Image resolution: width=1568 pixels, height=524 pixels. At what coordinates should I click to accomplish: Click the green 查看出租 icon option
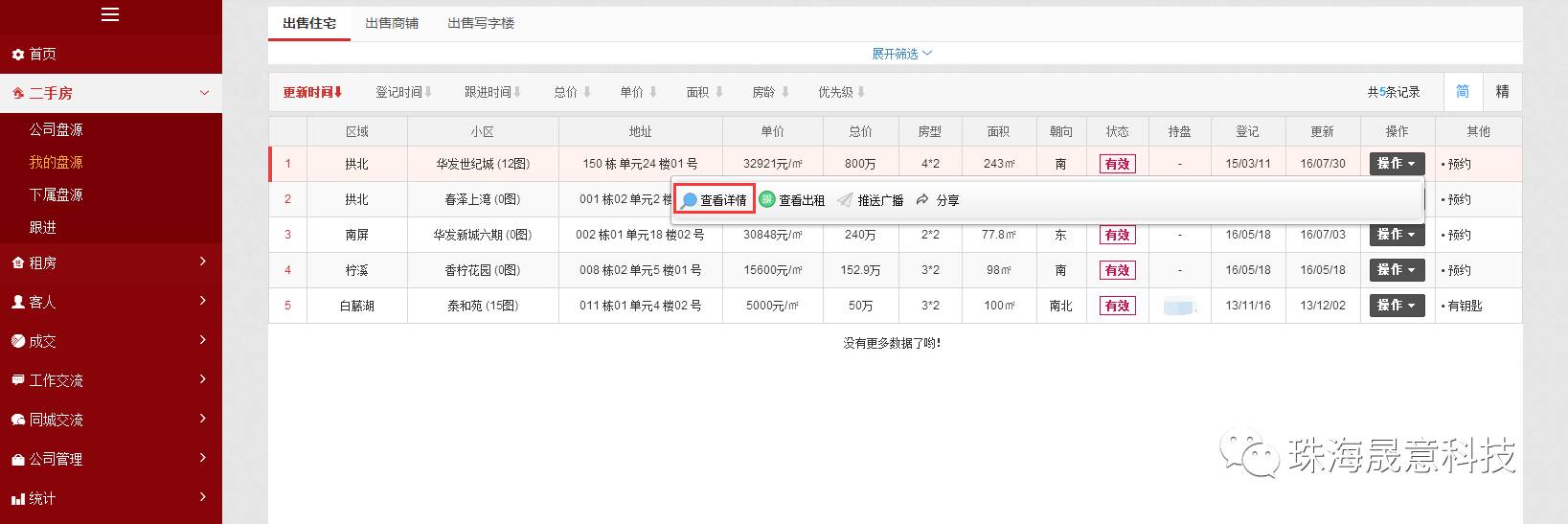click(x=792, y=200)
